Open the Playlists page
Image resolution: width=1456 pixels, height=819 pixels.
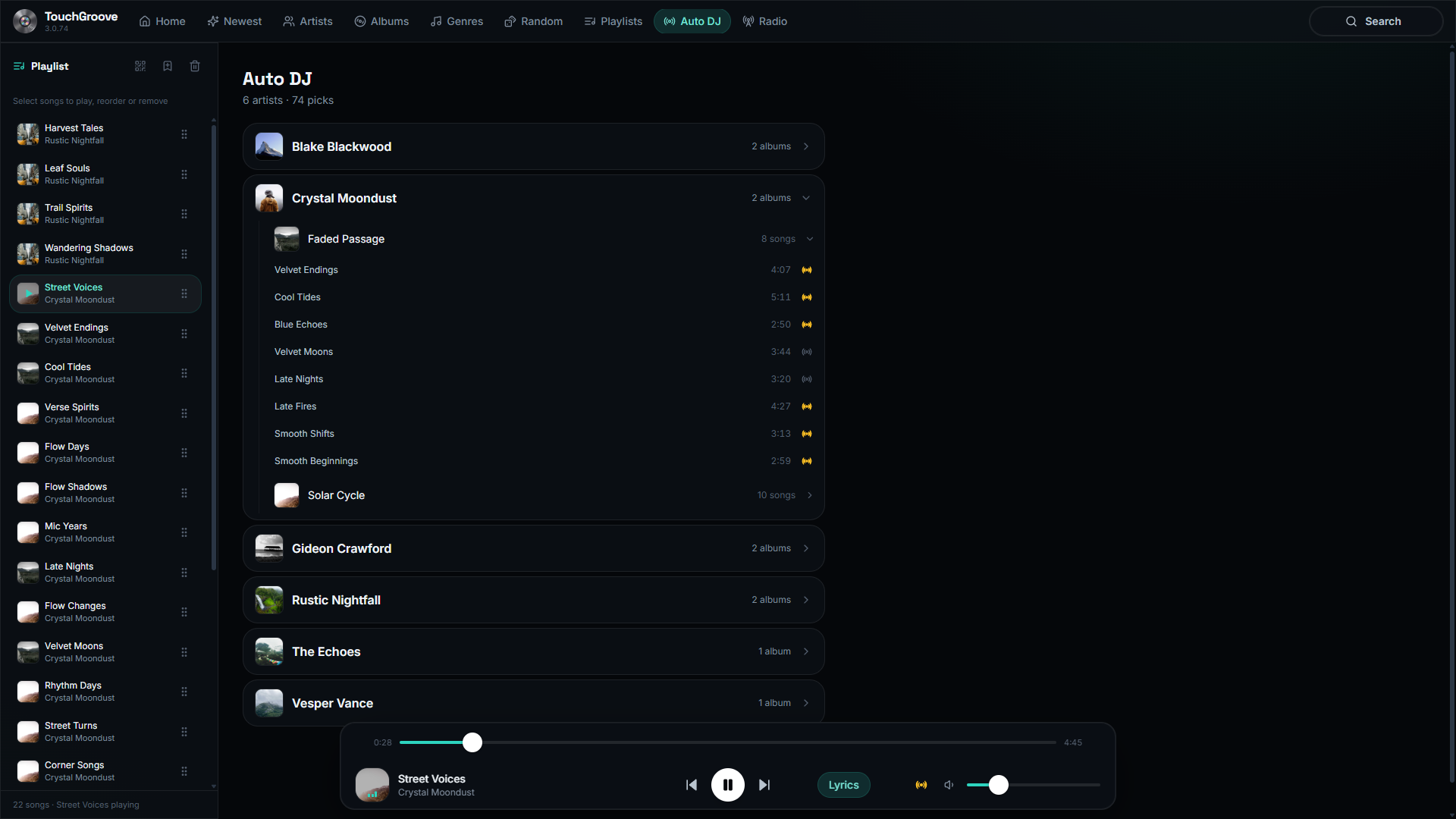(x=613, y=21)
